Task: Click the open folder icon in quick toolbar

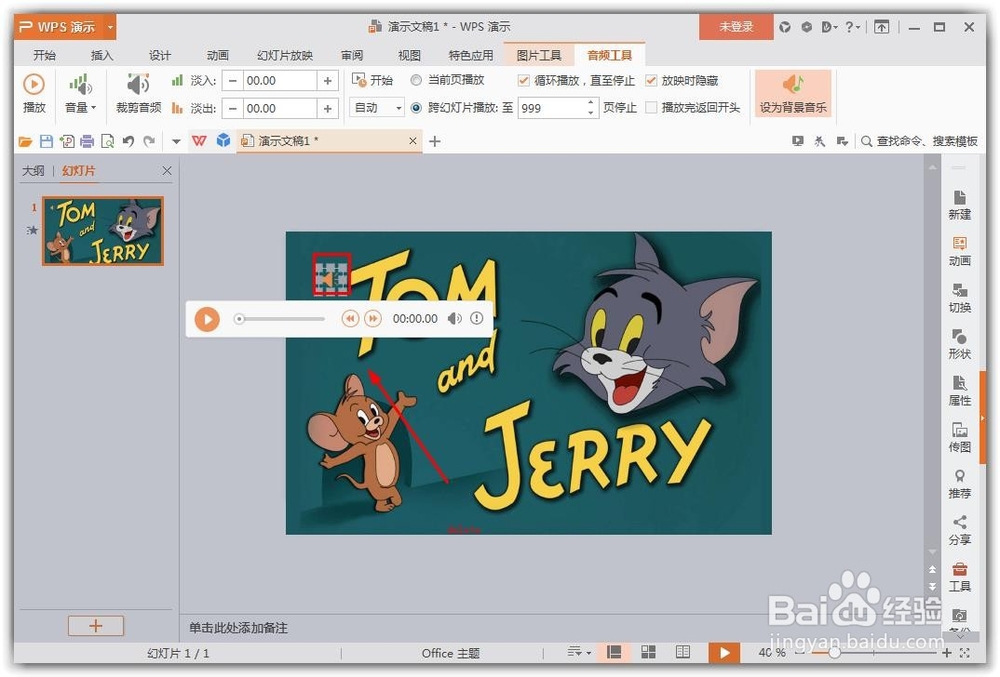Action: click(26, 141)
